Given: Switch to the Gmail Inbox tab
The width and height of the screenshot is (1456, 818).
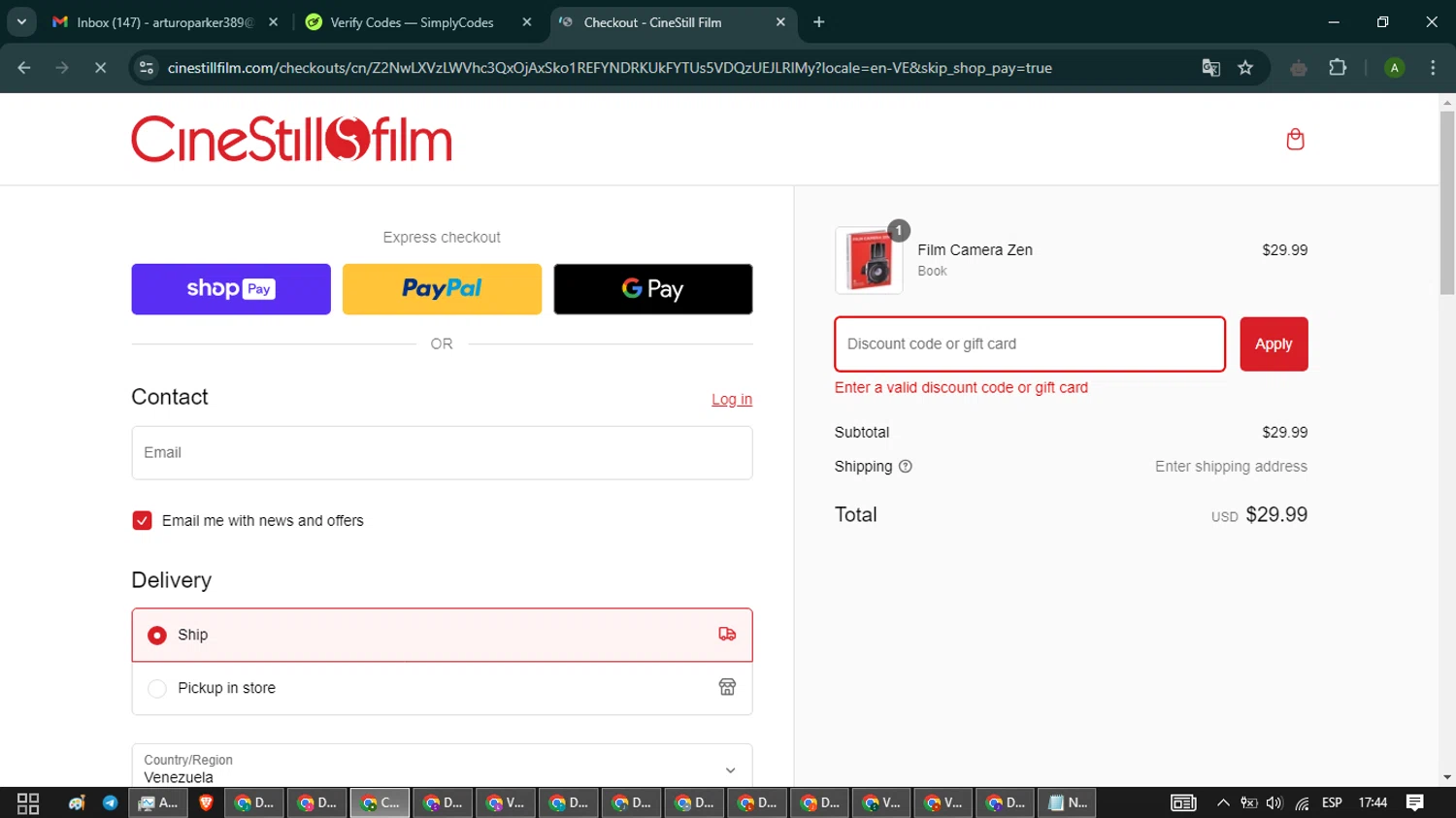Looking at the screenshot, I should [165, 22].
